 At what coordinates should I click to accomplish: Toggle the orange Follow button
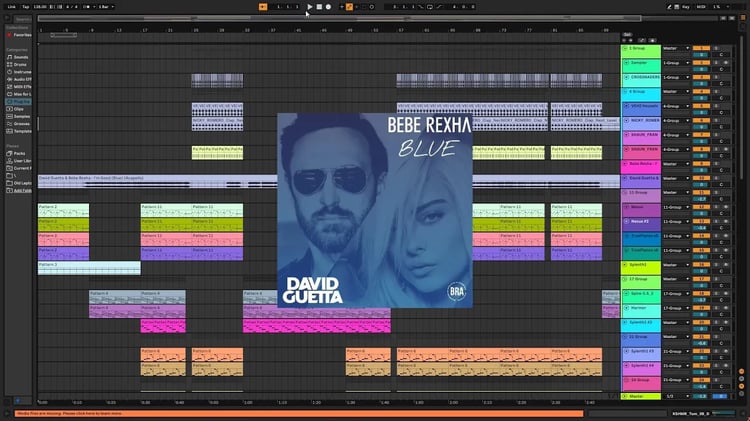(263, 7)
